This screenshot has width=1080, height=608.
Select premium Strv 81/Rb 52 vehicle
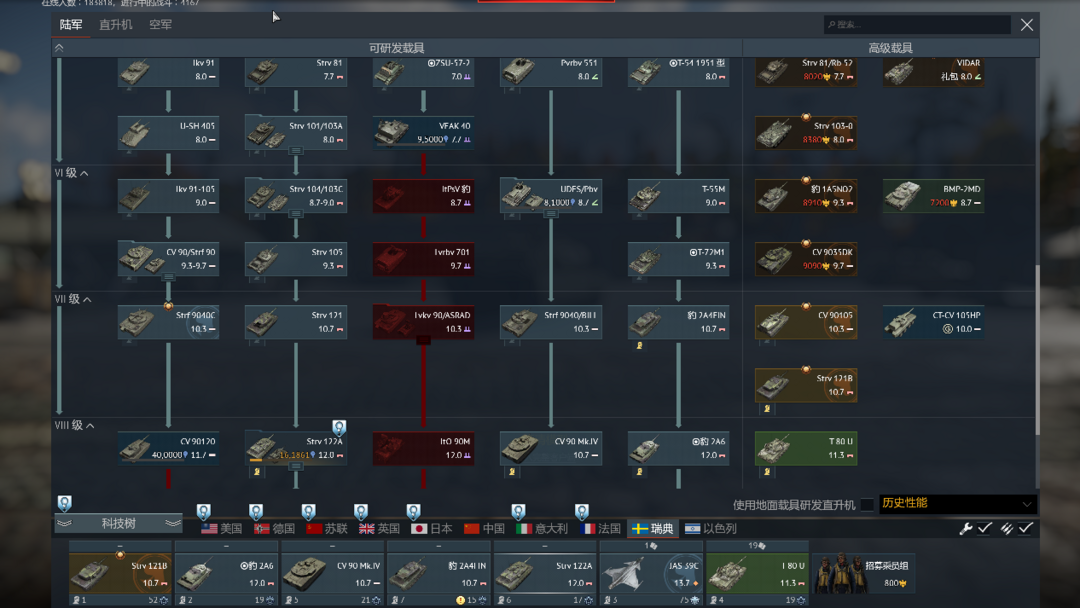click(806, 72)
